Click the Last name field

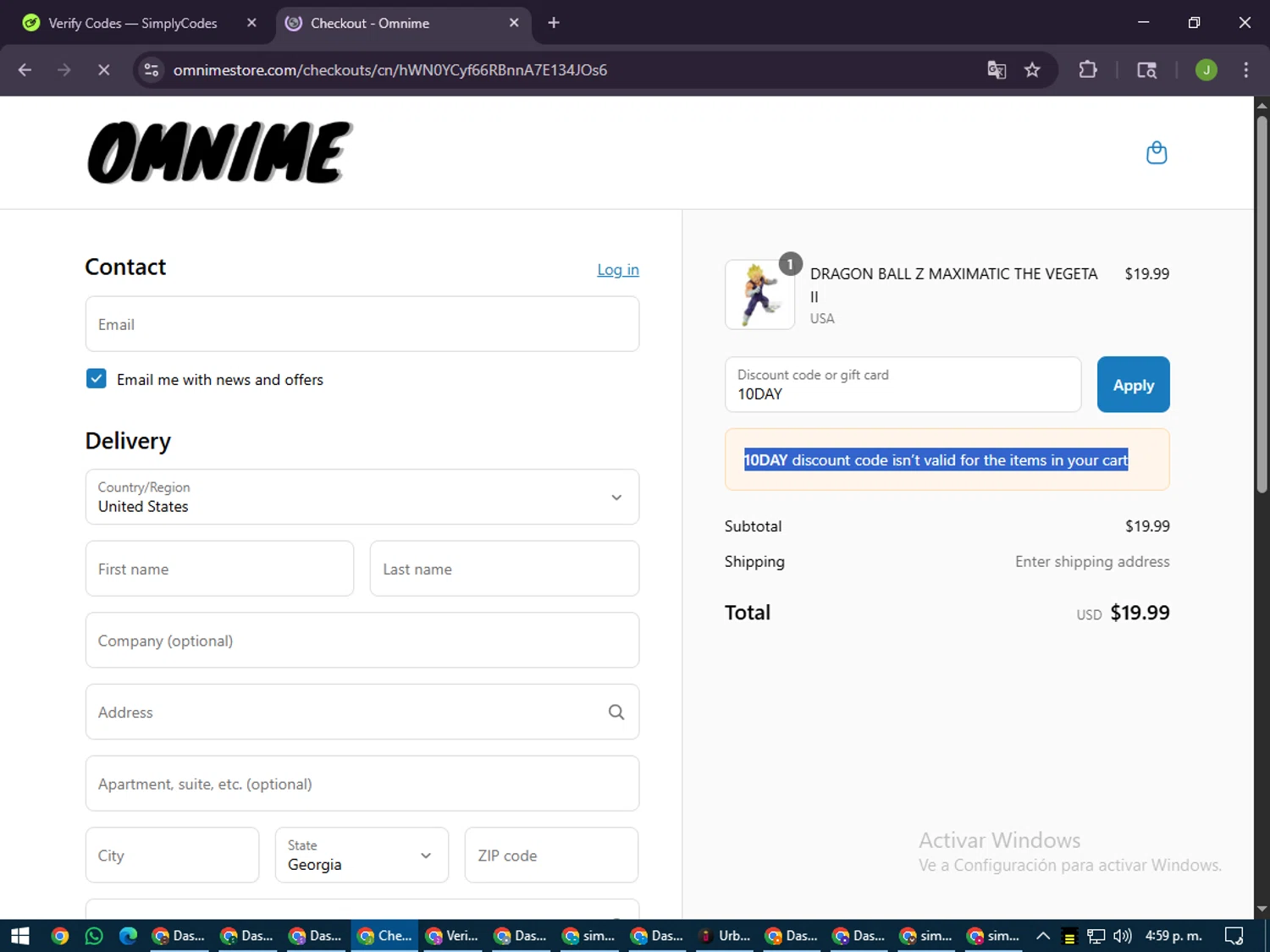[505, 569]
